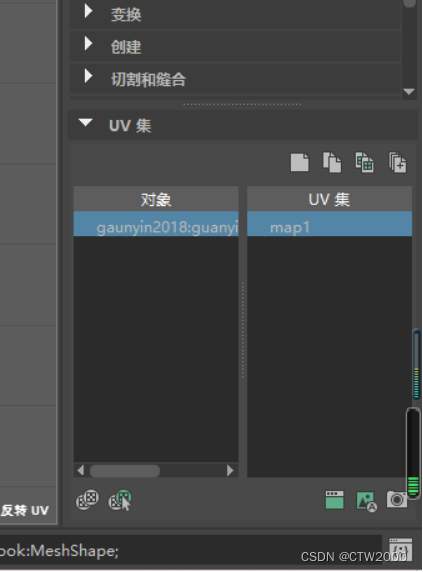This screenshot has width=423, height=572.
Task: Click the object list right scroll arrow
Action: [230, 471]
